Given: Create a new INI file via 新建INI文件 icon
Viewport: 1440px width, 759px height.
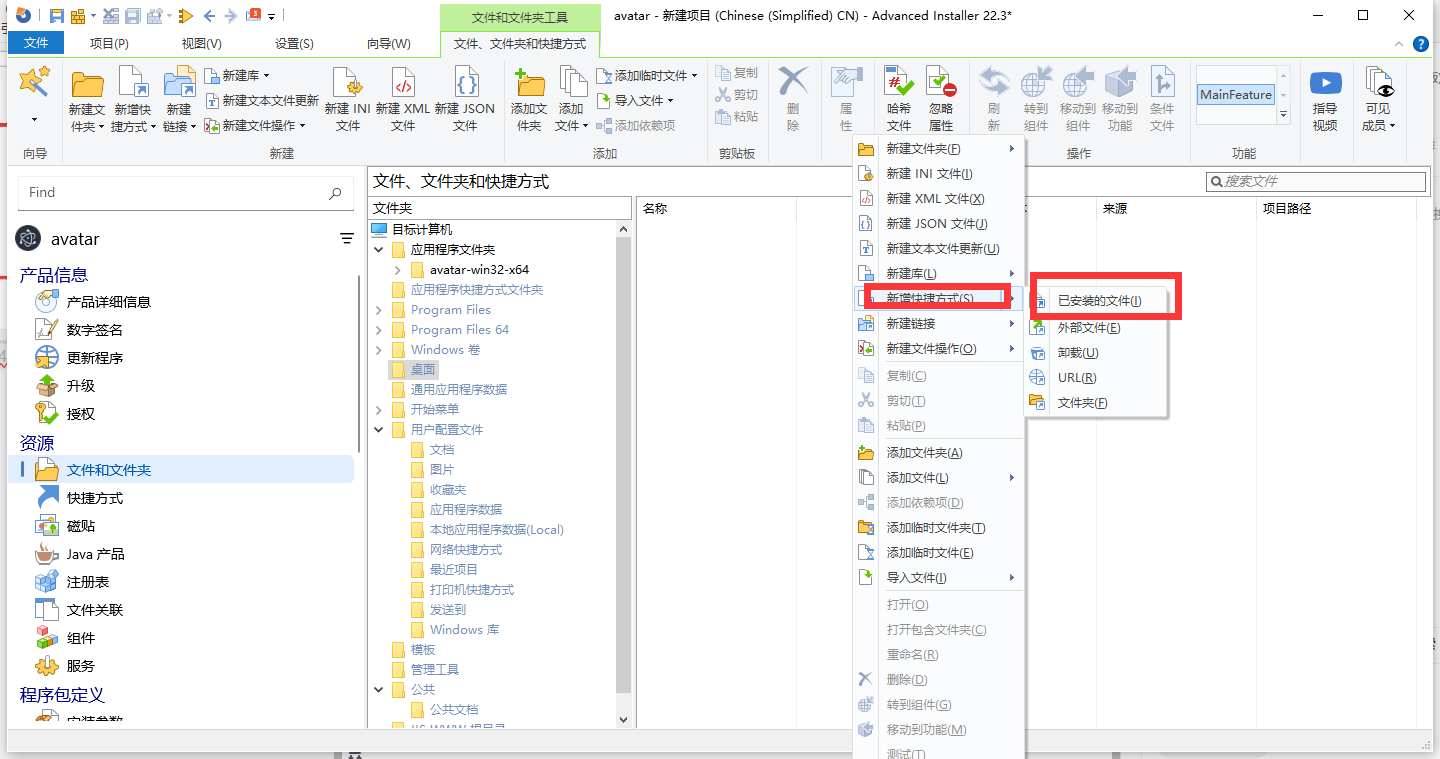Looking at the screenshot, I should coord(347,96).
